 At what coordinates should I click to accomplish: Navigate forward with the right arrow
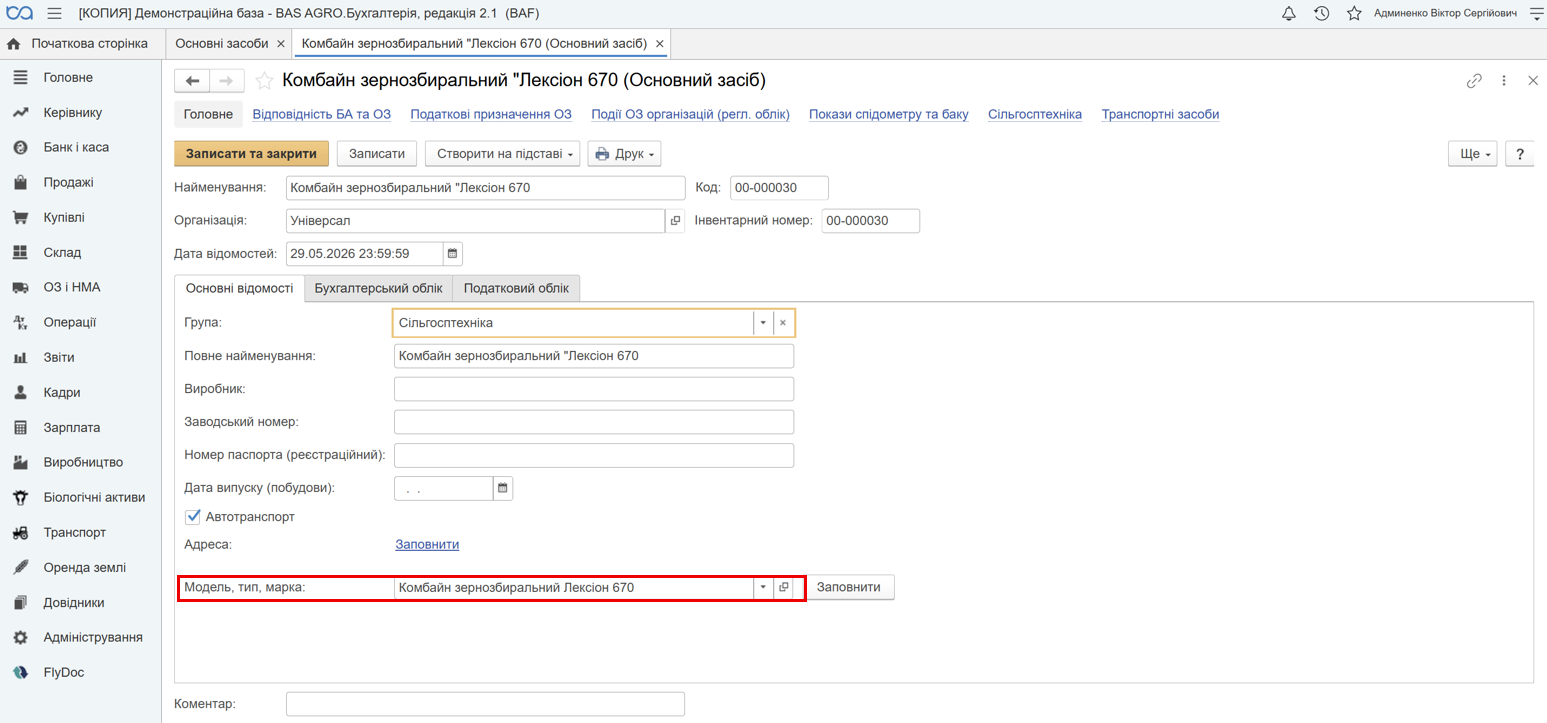(x=227, y=81)
